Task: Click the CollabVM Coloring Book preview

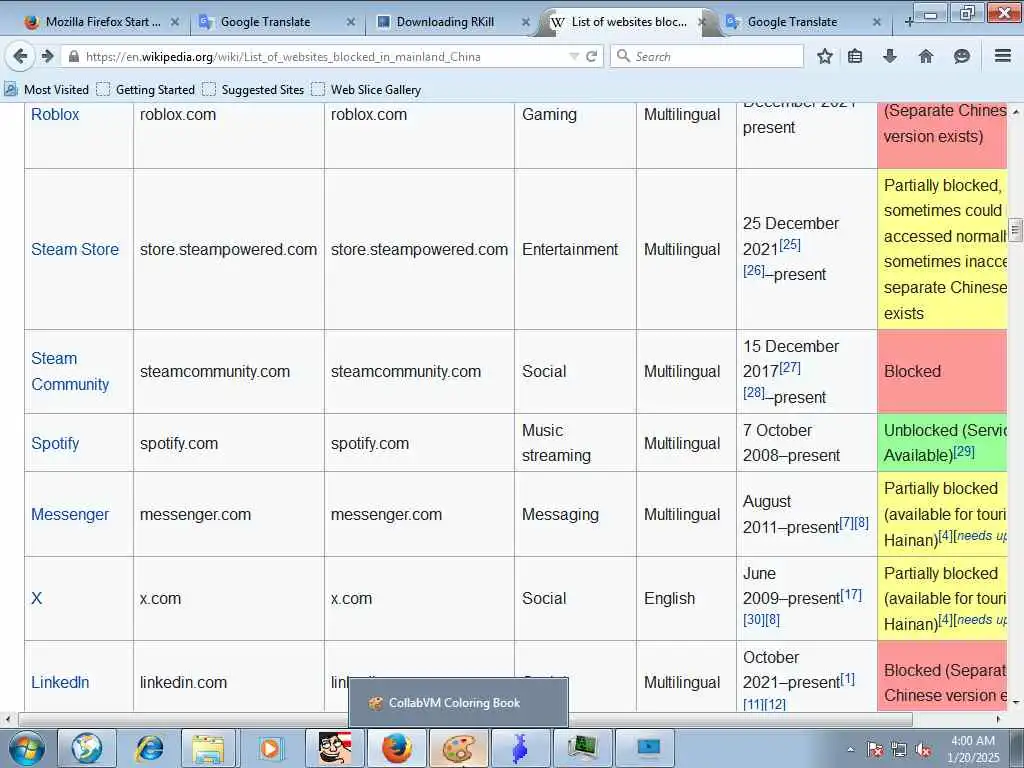Action: tap(458, 703)
